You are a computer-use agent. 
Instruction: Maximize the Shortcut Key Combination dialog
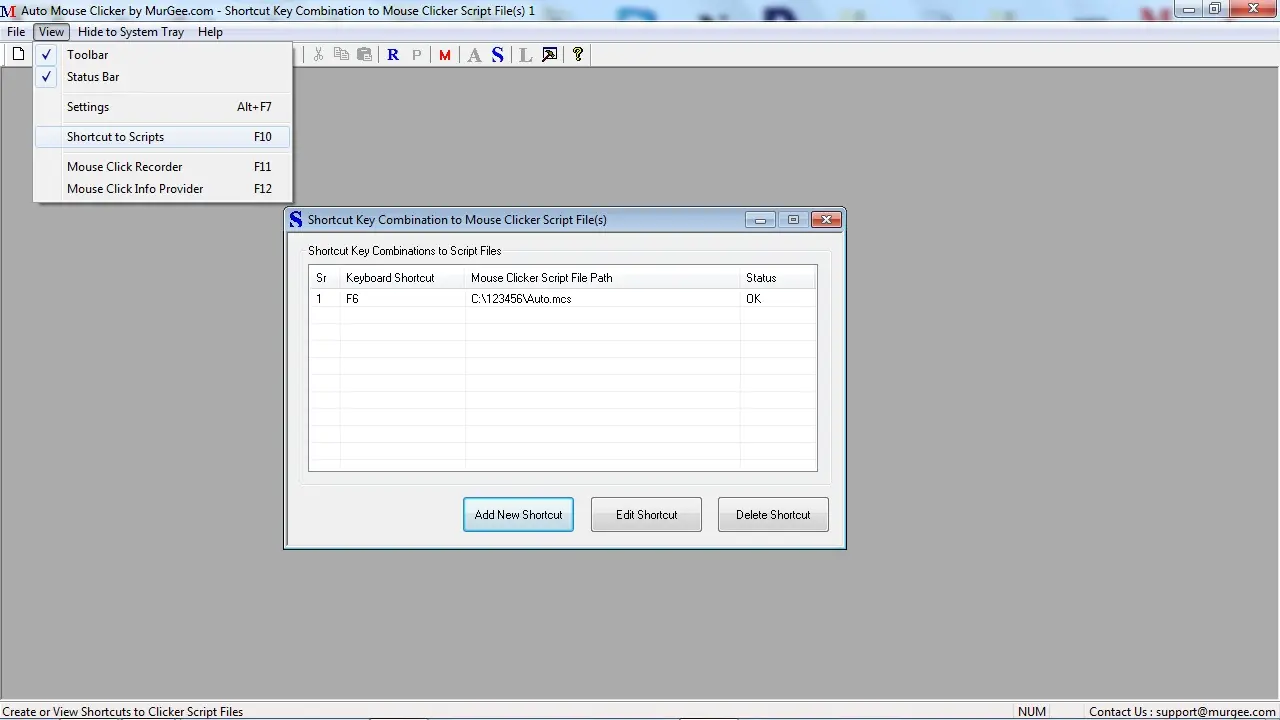tap(793, 220)
